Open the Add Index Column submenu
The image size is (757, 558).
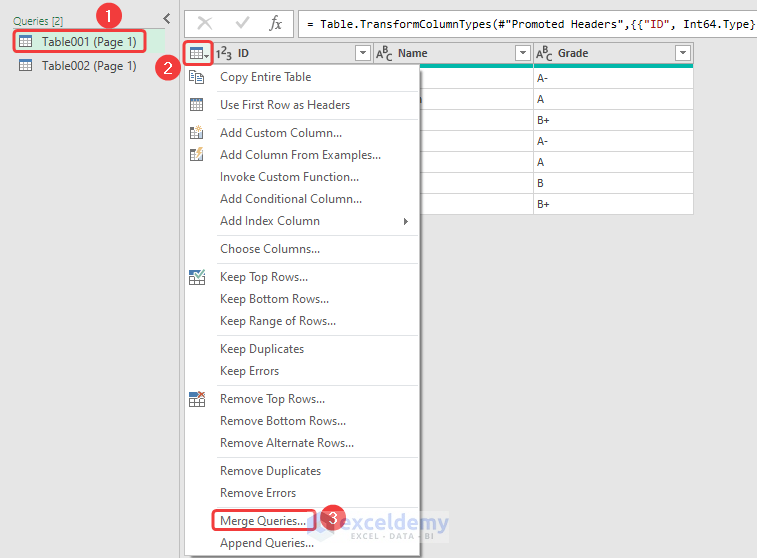pos(270,221)
